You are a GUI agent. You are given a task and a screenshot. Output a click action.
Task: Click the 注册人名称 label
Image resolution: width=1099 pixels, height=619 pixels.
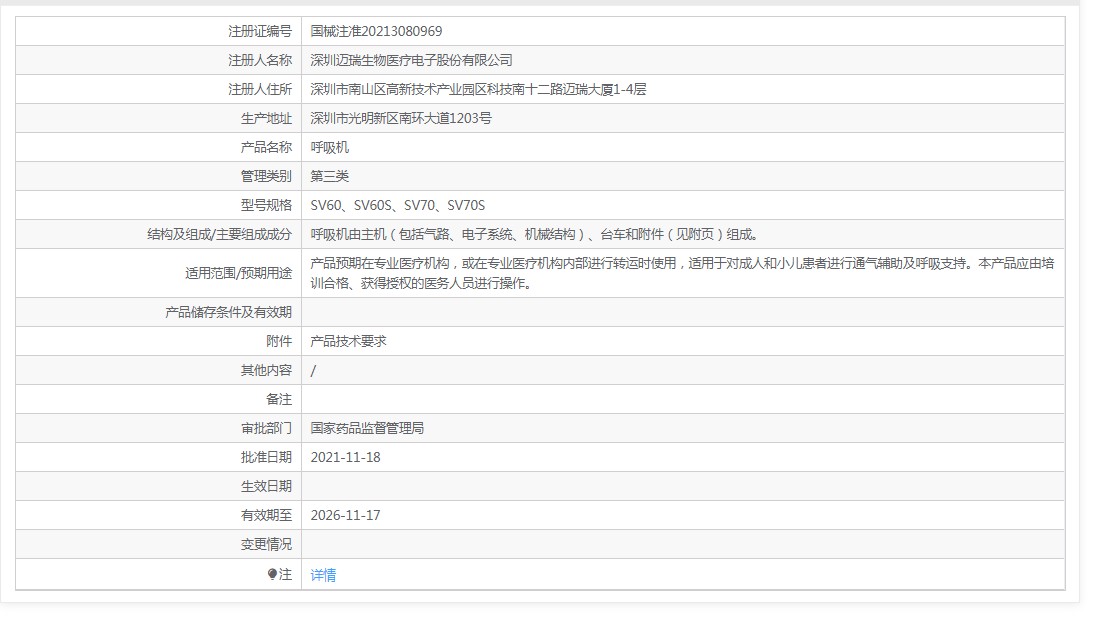[x=260, y=60]
